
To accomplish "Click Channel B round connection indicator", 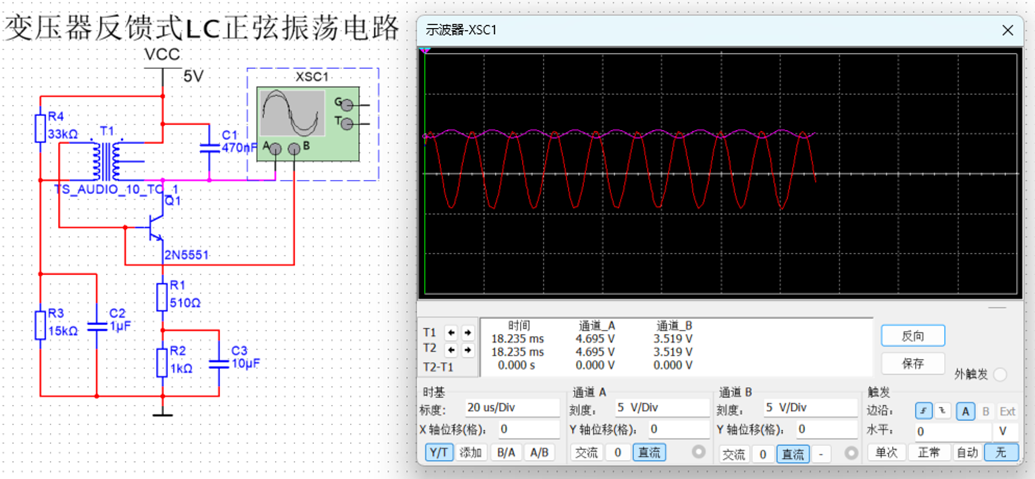I will [x=851, y=453].
